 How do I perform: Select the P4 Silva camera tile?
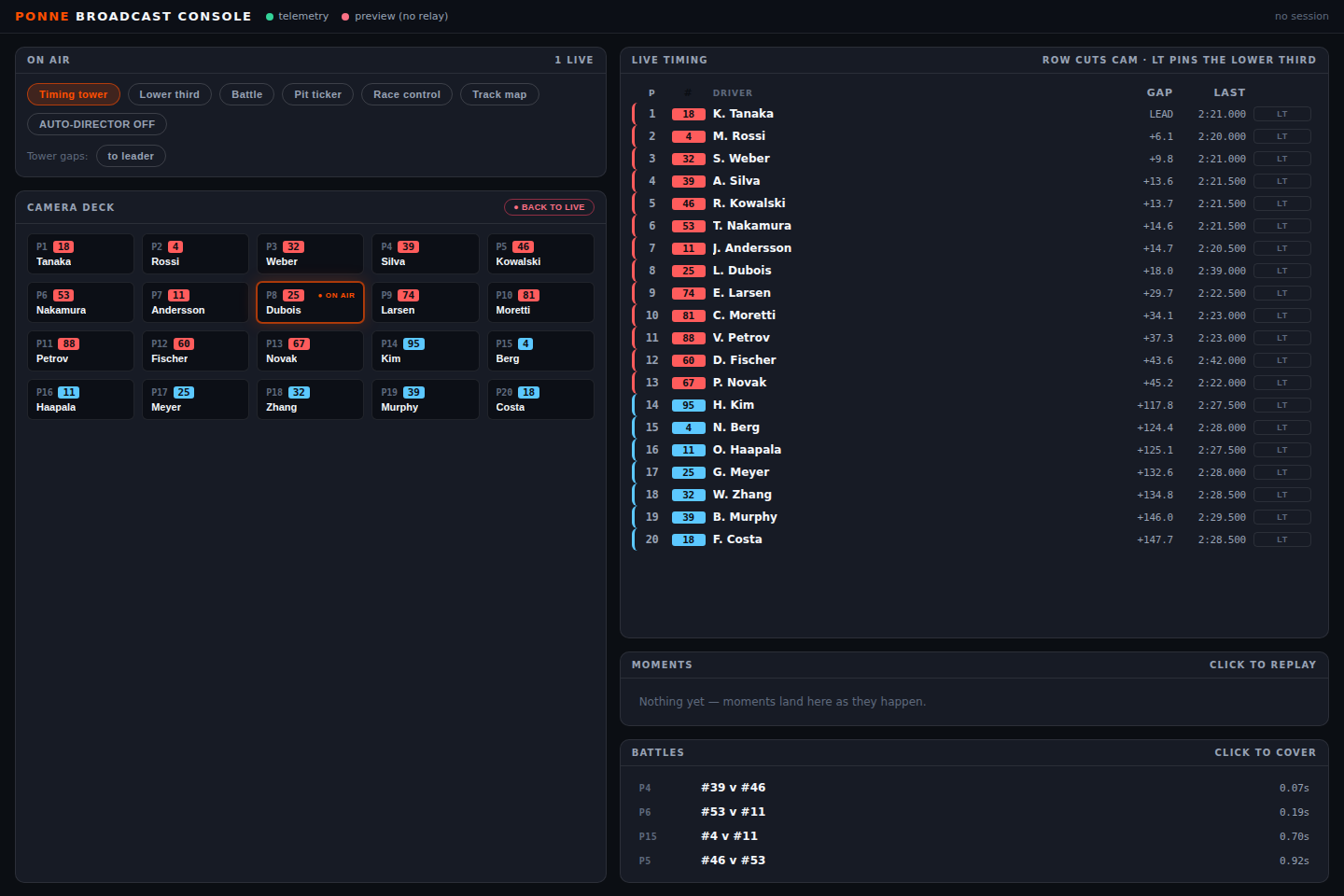click(x=425, y=254)
